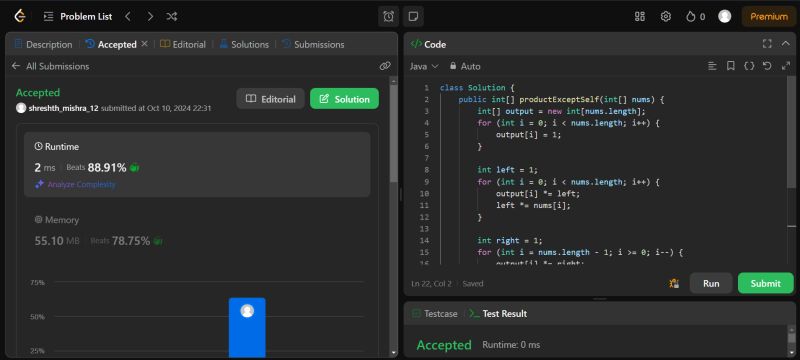Click the 'left *= nums[i];' code line

533,205
